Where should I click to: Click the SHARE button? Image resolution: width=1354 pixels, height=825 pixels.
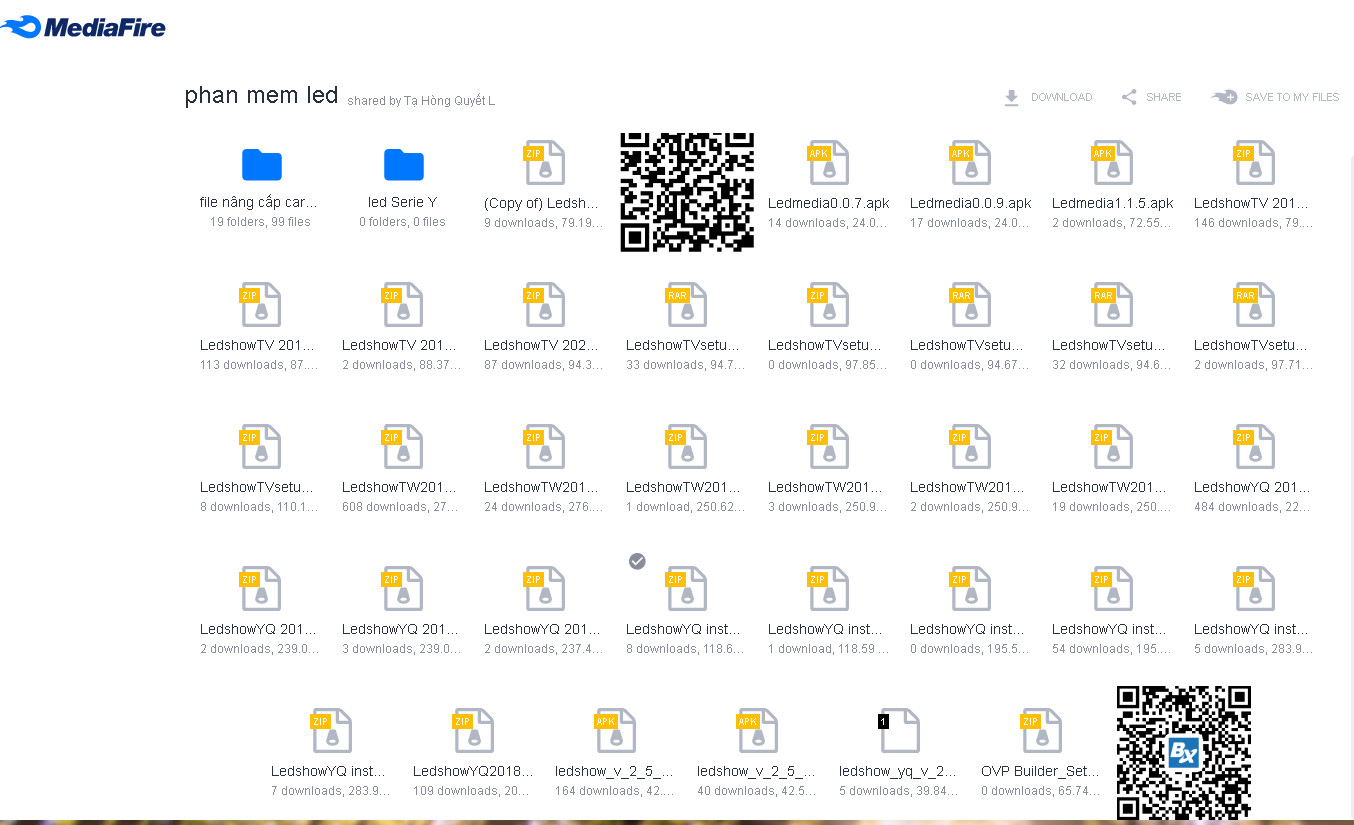click(1151, 97)
